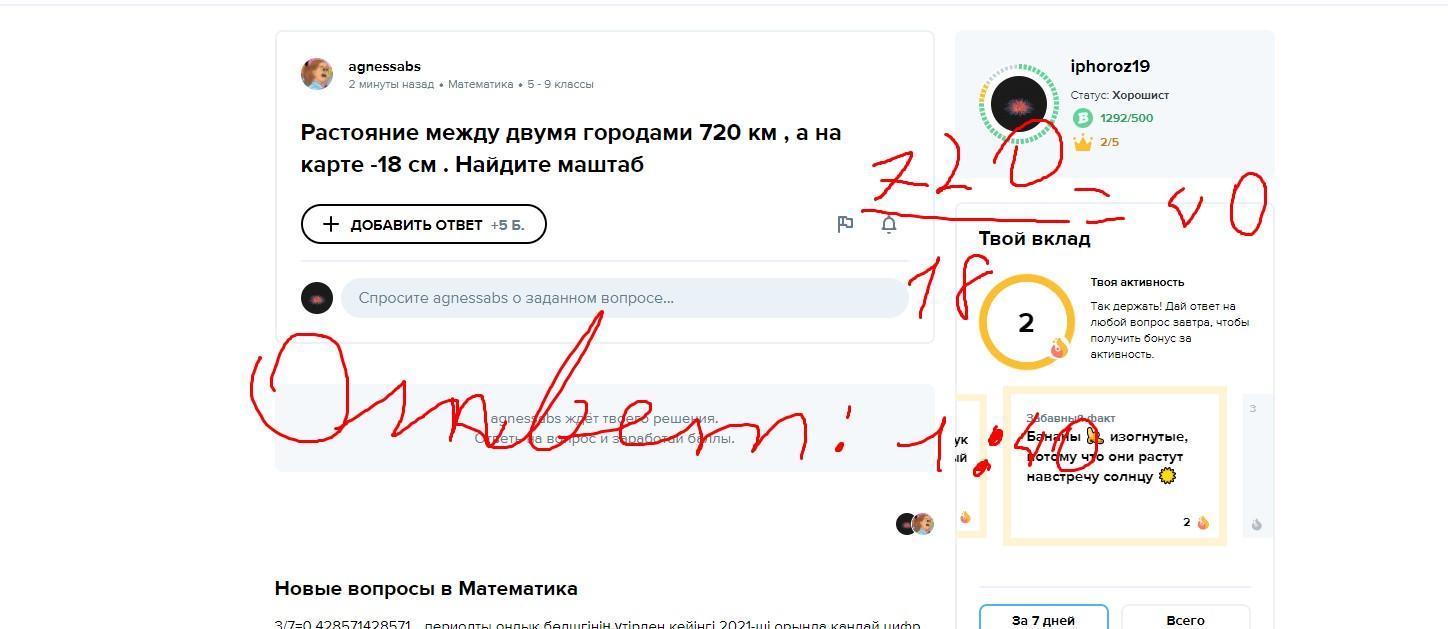The width and height of the screenshot is (1448, 629).
Task: Click the crown rank icon 2/5
Action: (x=1083, y=142)
